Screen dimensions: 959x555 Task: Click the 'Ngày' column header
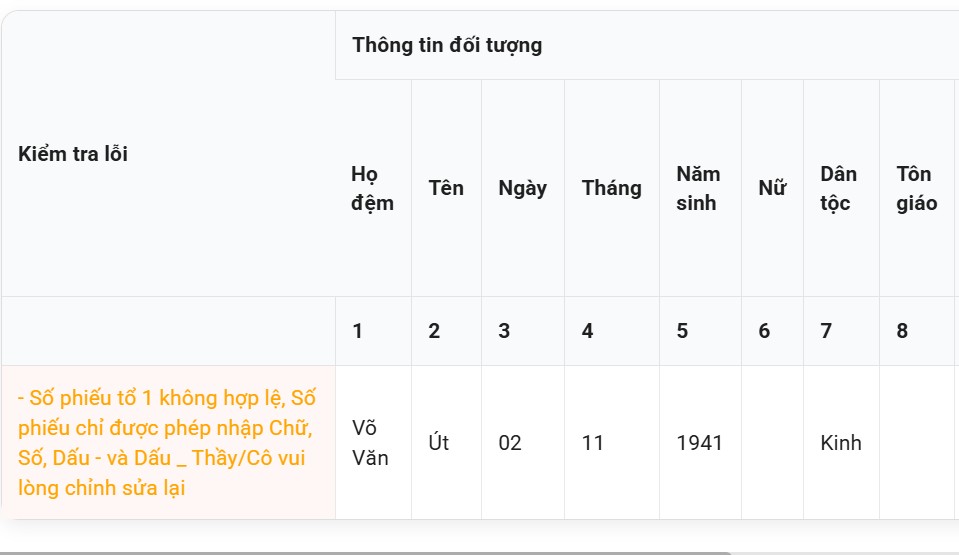point(522,188)
